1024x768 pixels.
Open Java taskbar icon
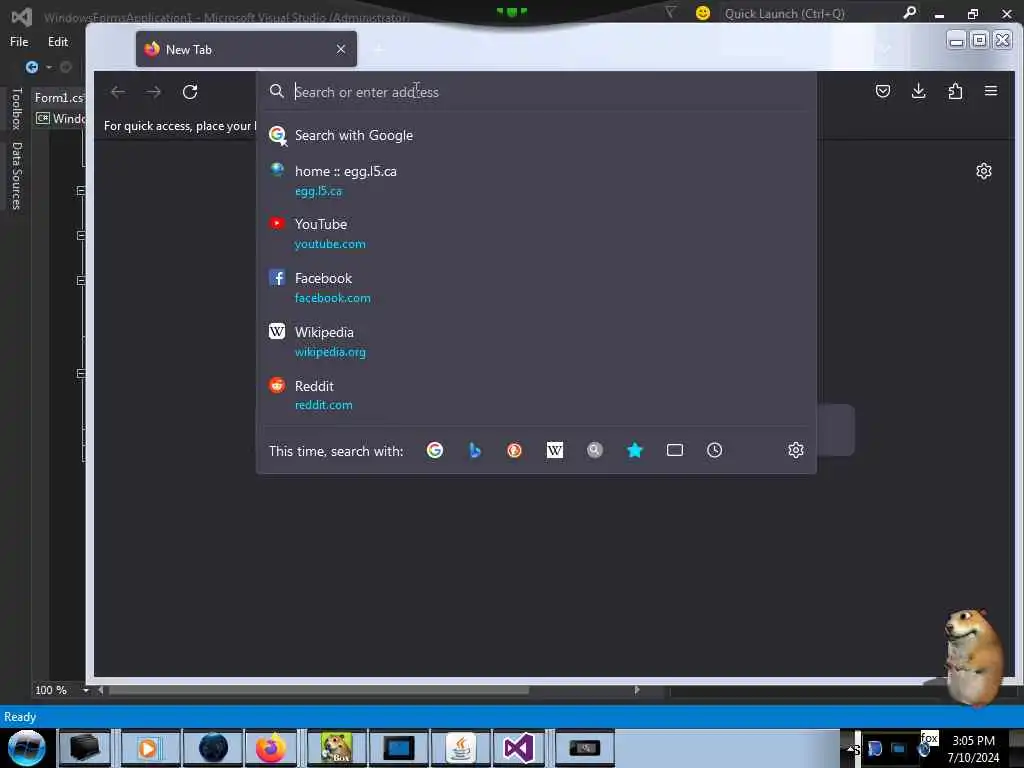460,748
